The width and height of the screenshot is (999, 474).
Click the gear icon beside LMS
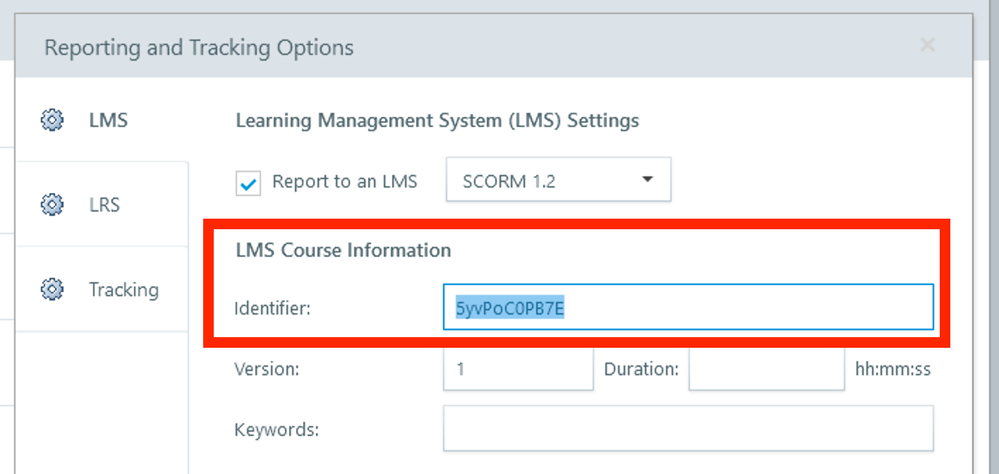(x=51, y=121)
